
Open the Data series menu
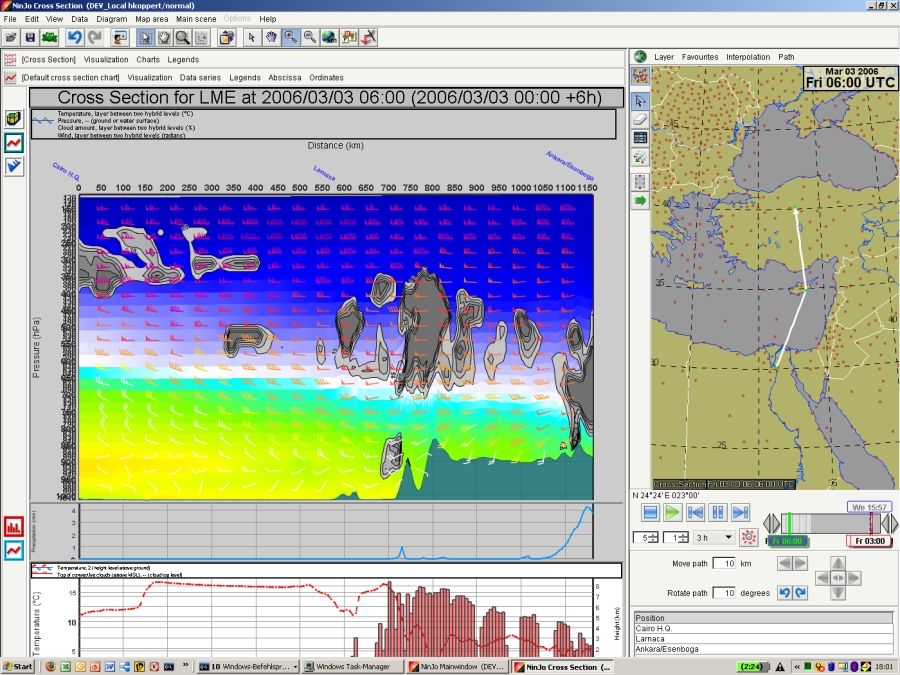point(200,77)
